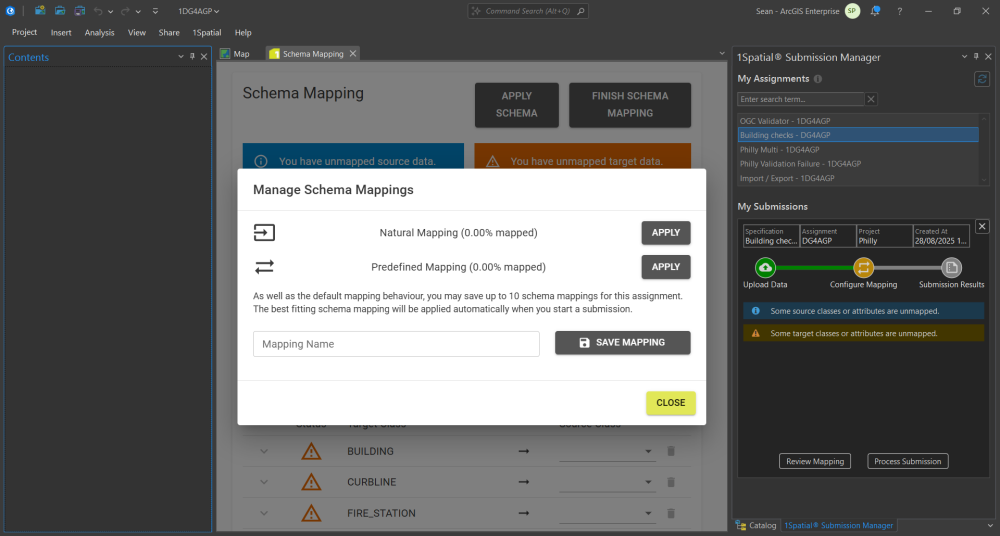Click the Upload Data step icon

(x=765, y=267)
